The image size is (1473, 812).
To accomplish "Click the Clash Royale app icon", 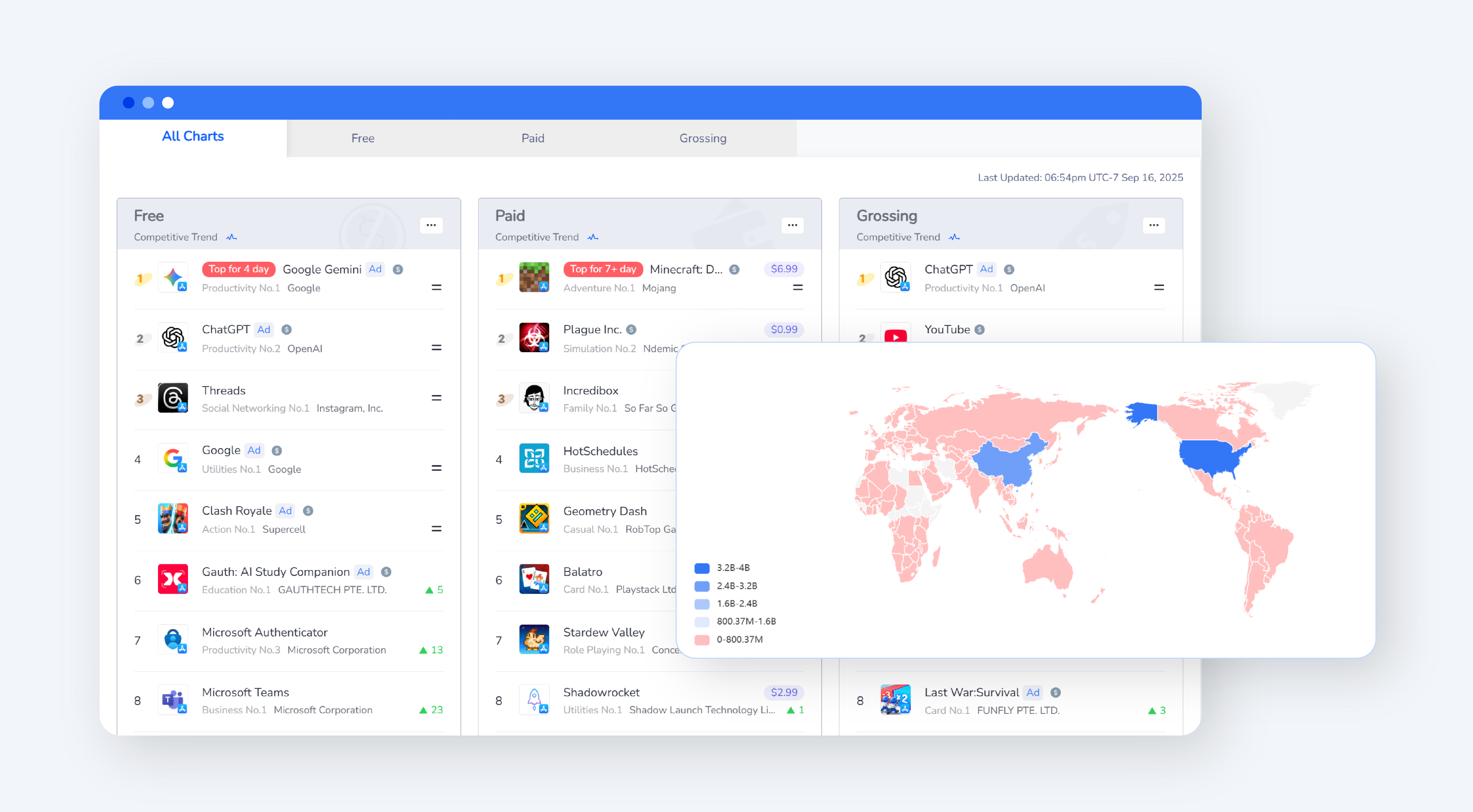I will click(x=173, y=519).
